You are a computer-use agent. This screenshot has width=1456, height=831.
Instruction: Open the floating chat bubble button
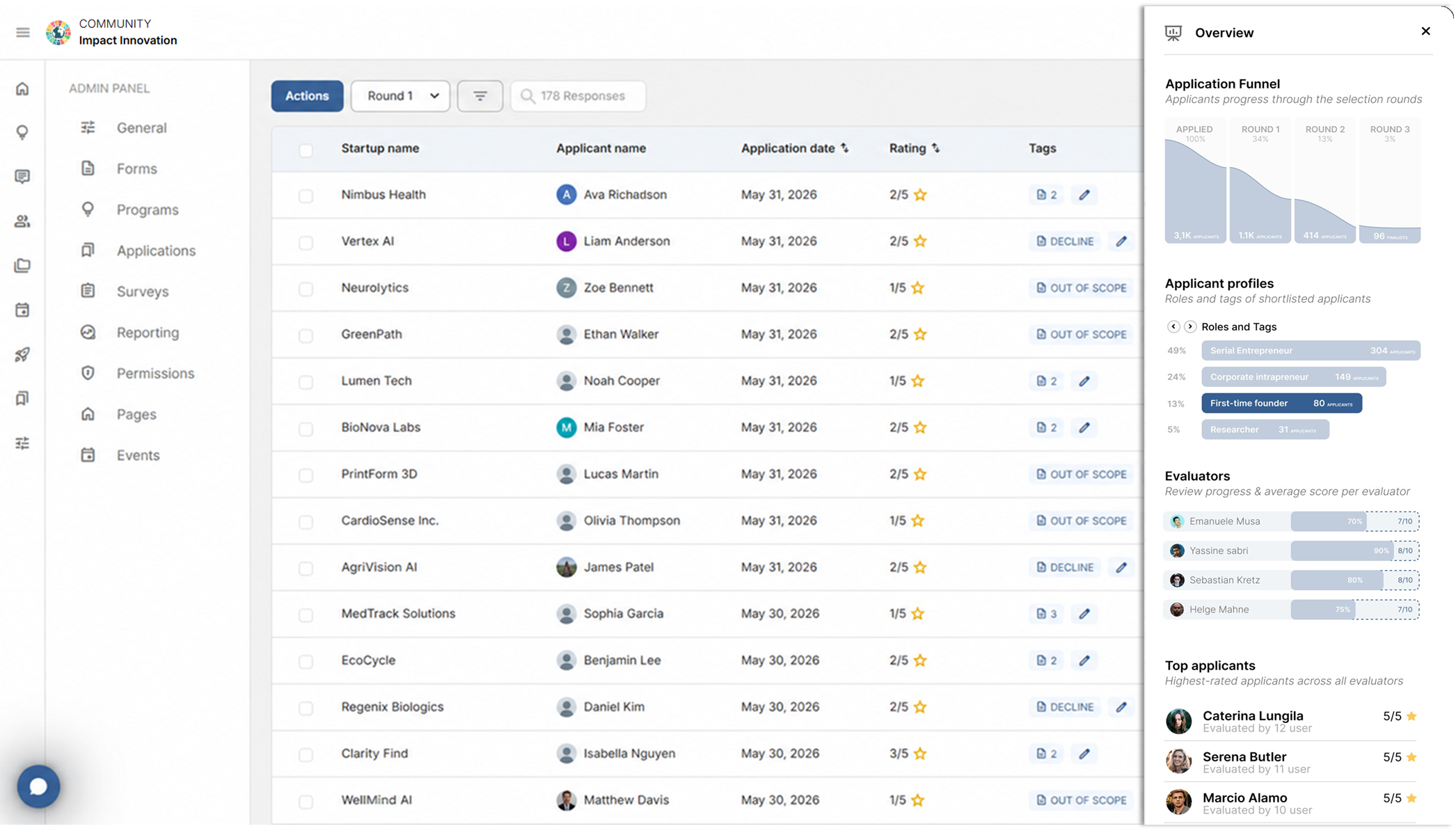click(38, 786)
